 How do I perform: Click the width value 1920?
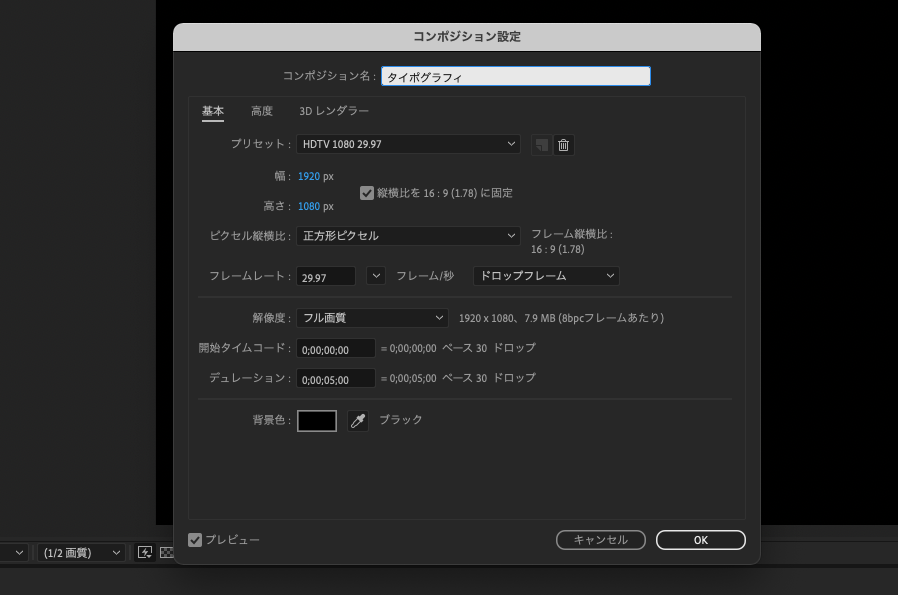tap(309, 176)
